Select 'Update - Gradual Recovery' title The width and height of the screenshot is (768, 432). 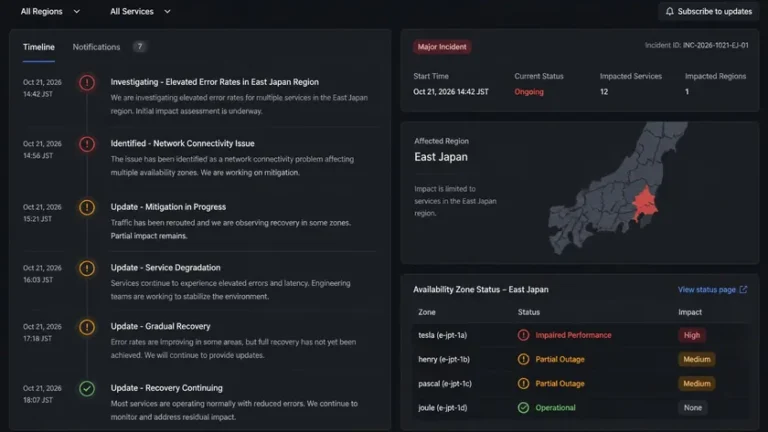click(160, 326)
